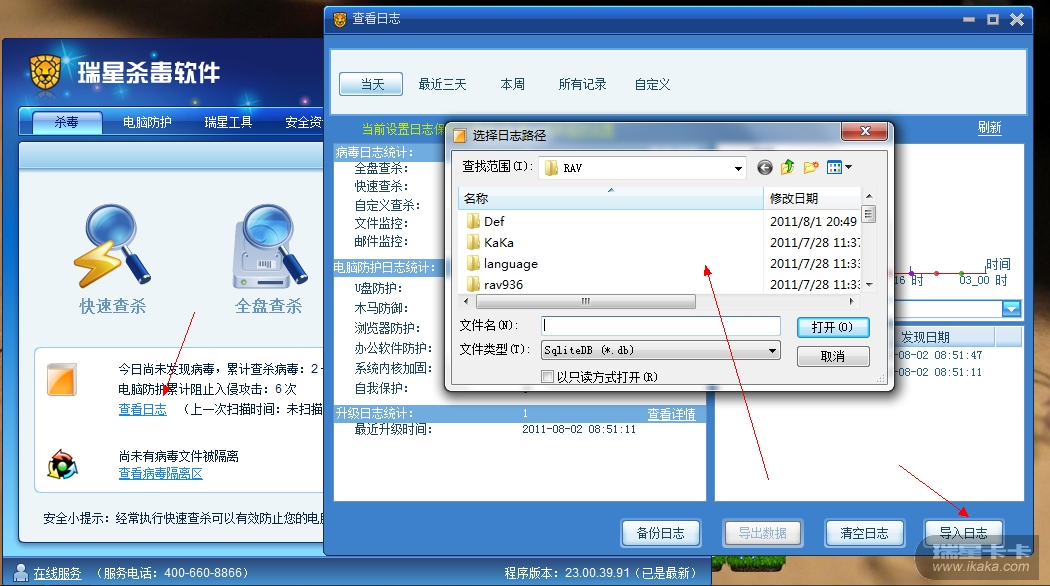Focus the 文件名 input field
The image size is (1050, 586).
click(x=661, y=325)
